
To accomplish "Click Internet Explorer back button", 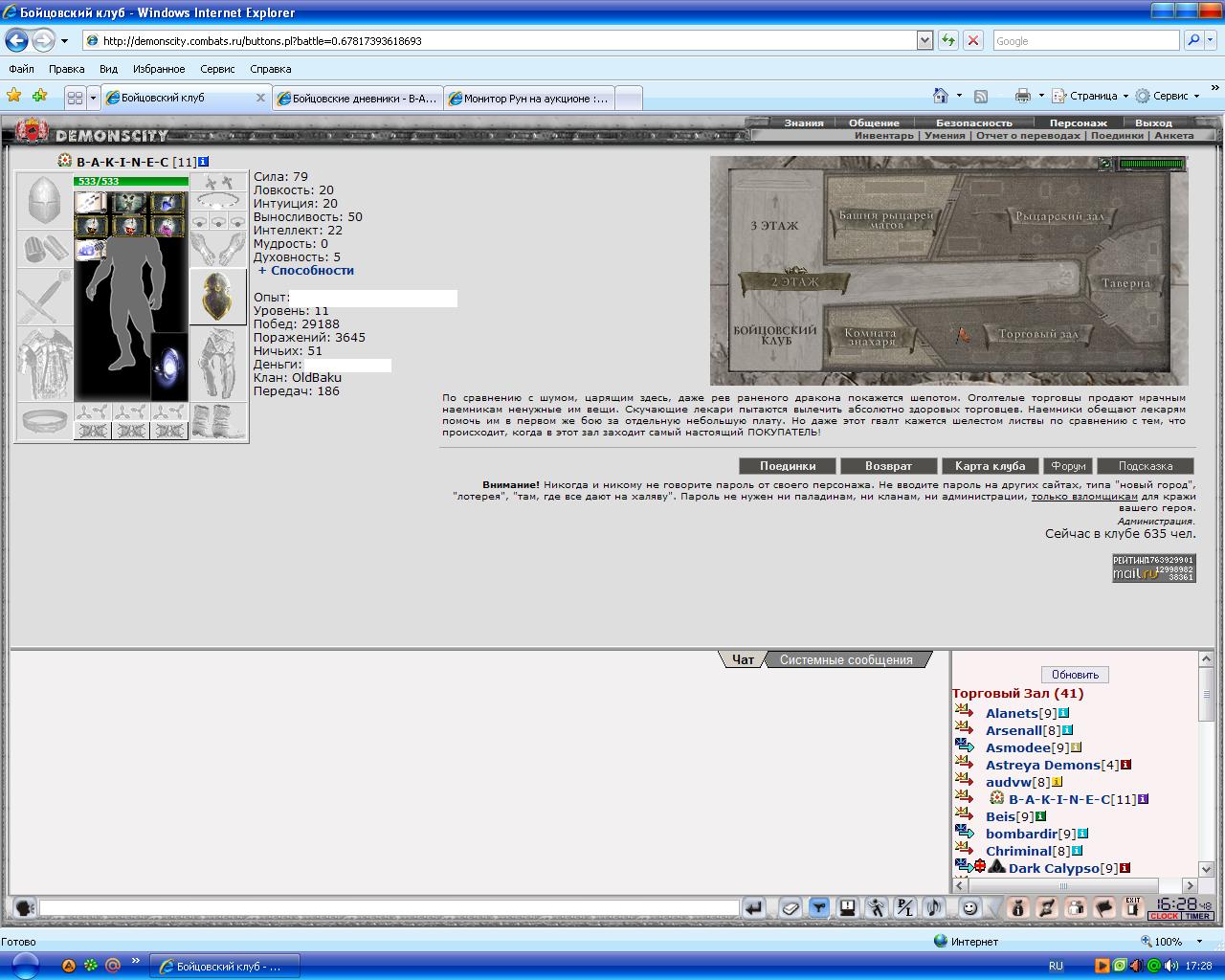I will 16,40.
